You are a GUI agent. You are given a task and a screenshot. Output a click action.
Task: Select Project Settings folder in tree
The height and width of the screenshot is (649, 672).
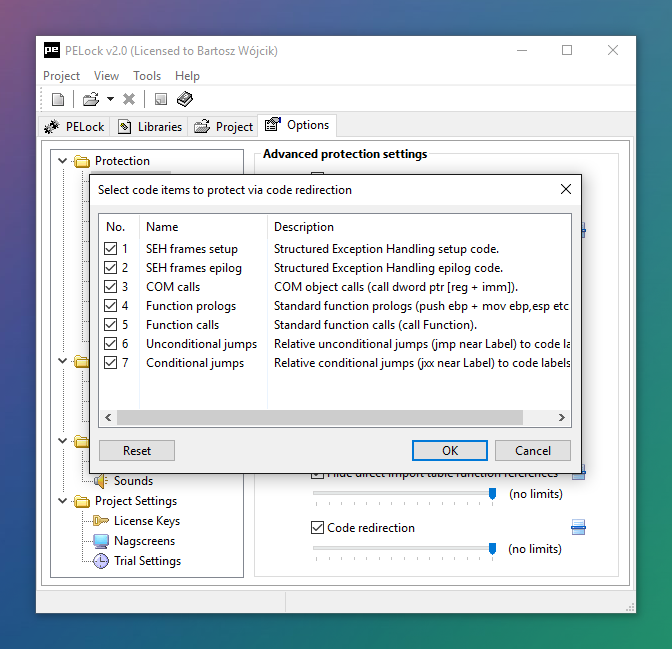[x=136, y=501]
